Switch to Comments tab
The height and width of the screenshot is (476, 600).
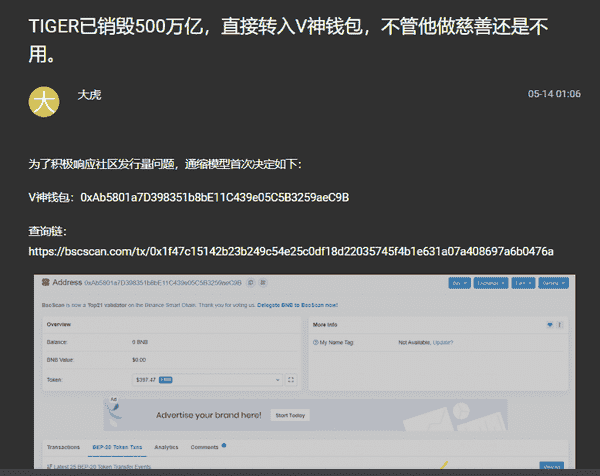tap(204, 447)
